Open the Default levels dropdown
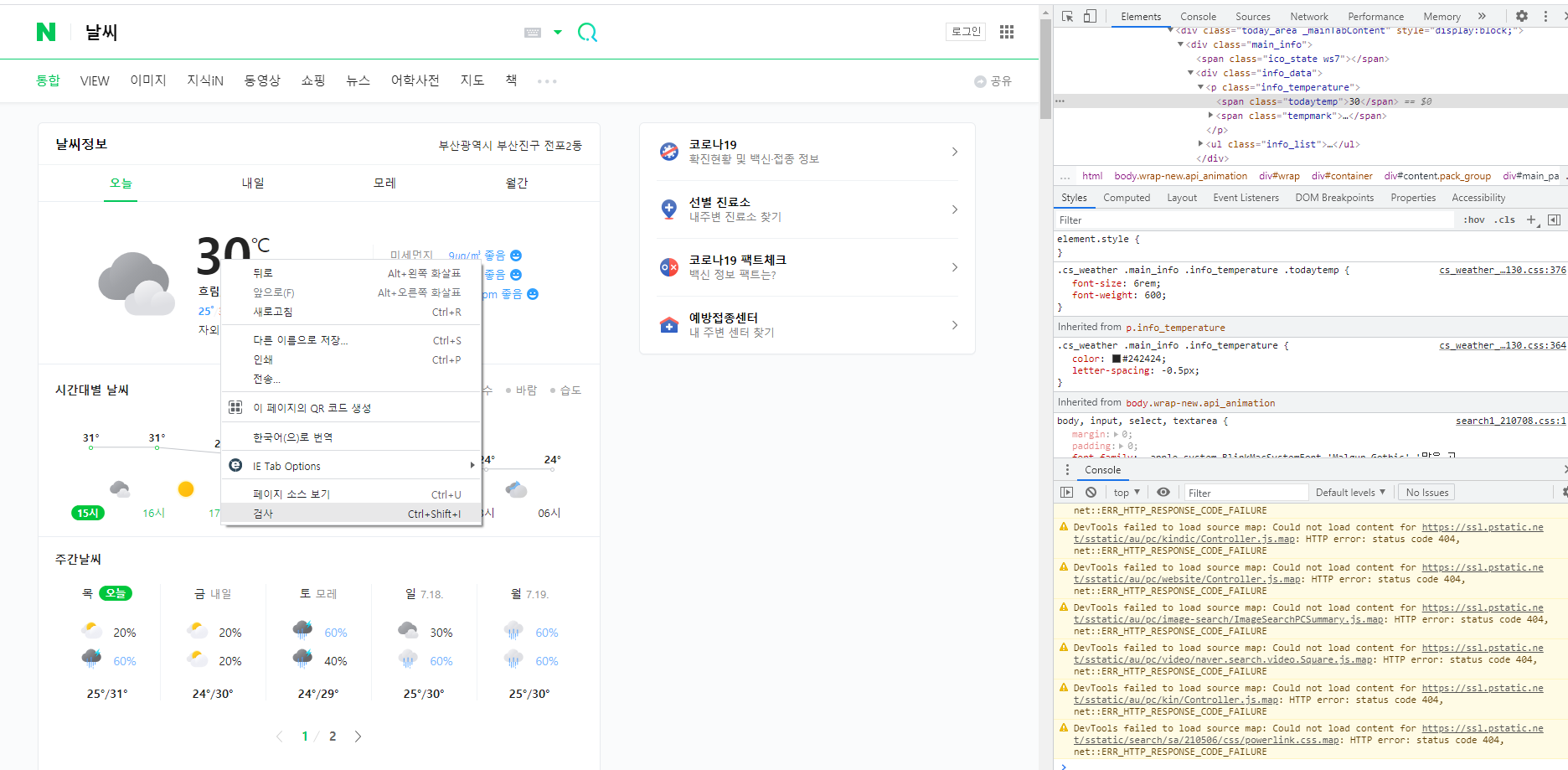The height and width of the screenshot is (770, 1568). pyautogui.click(x=1350, y=493)
